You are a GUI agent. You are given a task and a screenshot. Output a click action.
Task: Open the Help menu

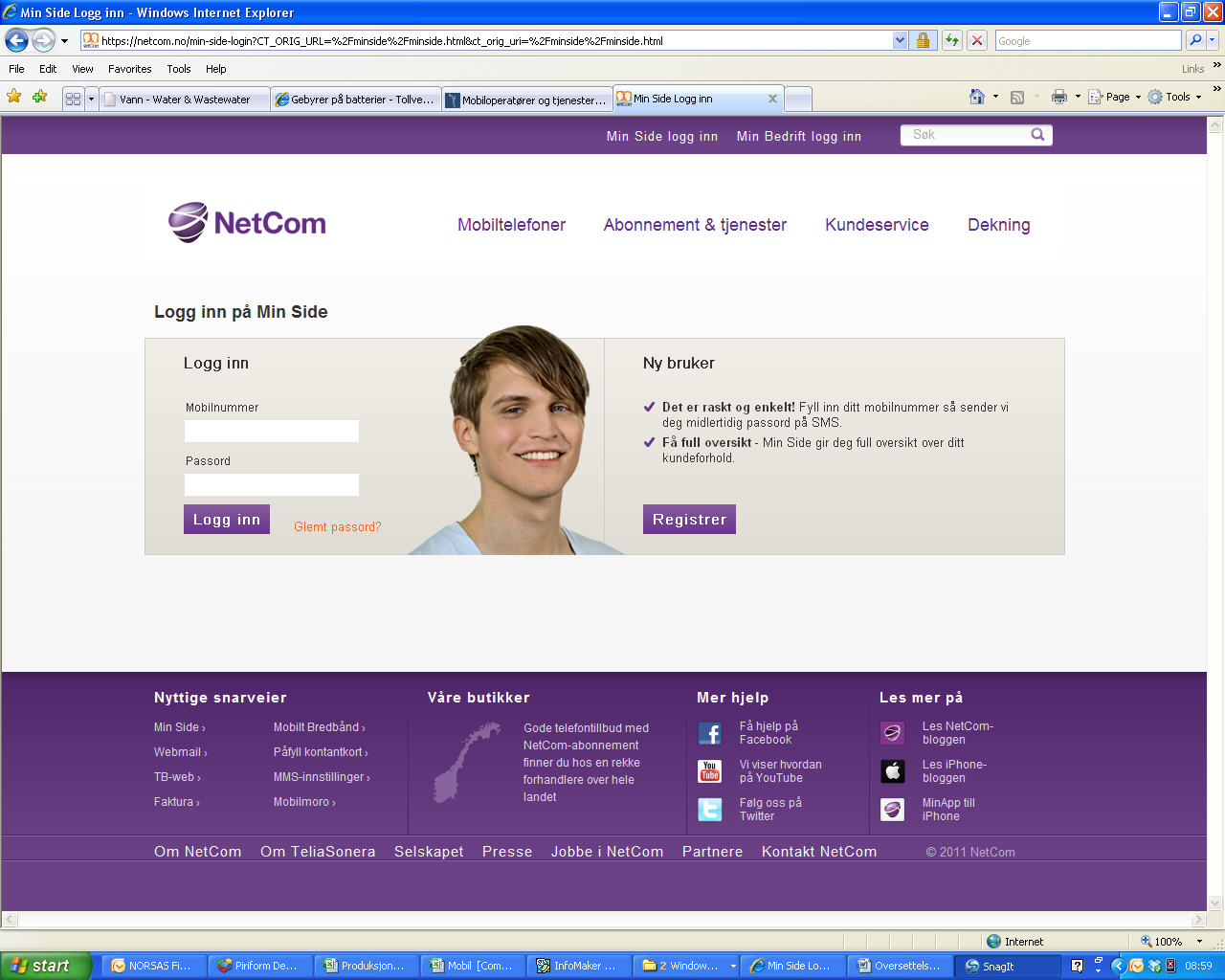[x=216, y=69]
